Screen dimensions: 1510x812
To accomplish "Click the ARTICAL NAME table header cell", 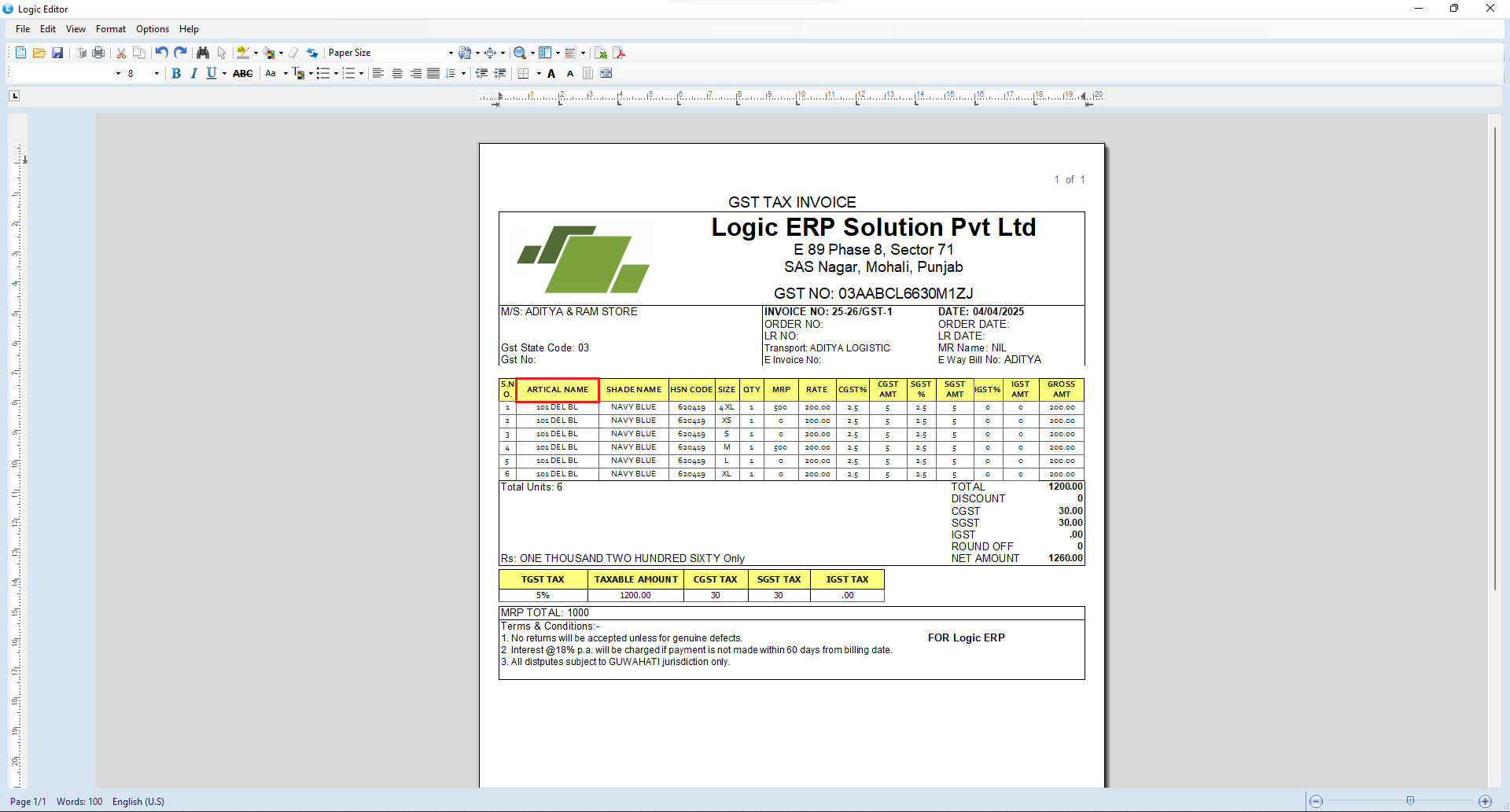I will pyautogui.click(x=558, y=390).
